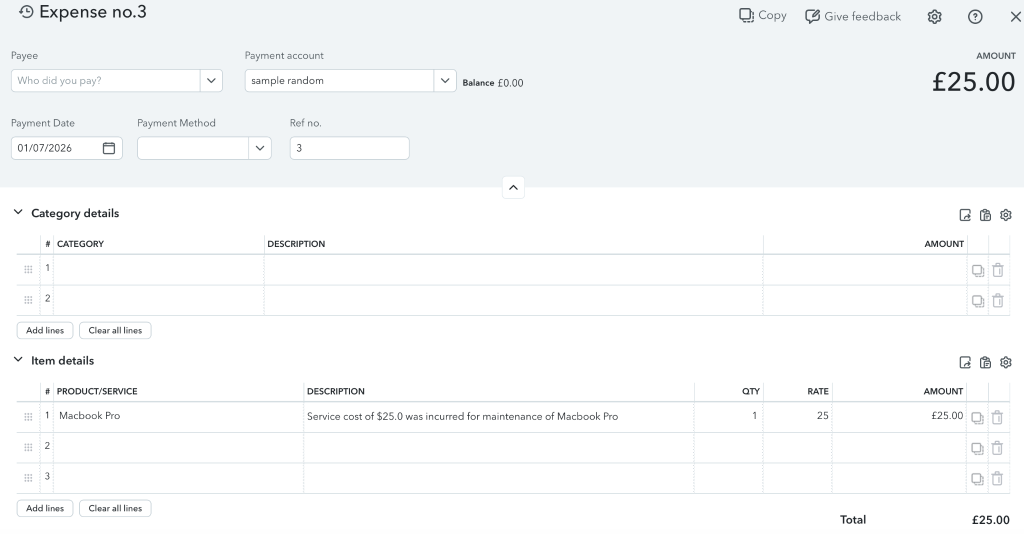The image size is (1024, 534).
Task: Delete the Macbook Pro item line
Action: (x=997, y=417)
